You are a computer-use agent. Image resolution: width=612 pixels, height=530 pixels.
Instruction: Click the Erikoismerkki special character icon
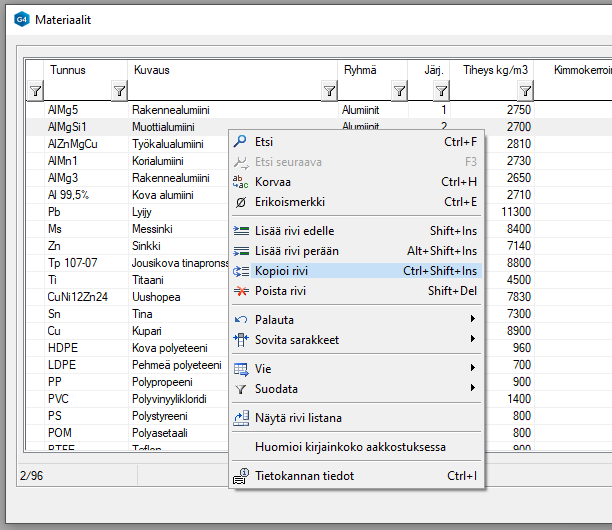[240, 202]
